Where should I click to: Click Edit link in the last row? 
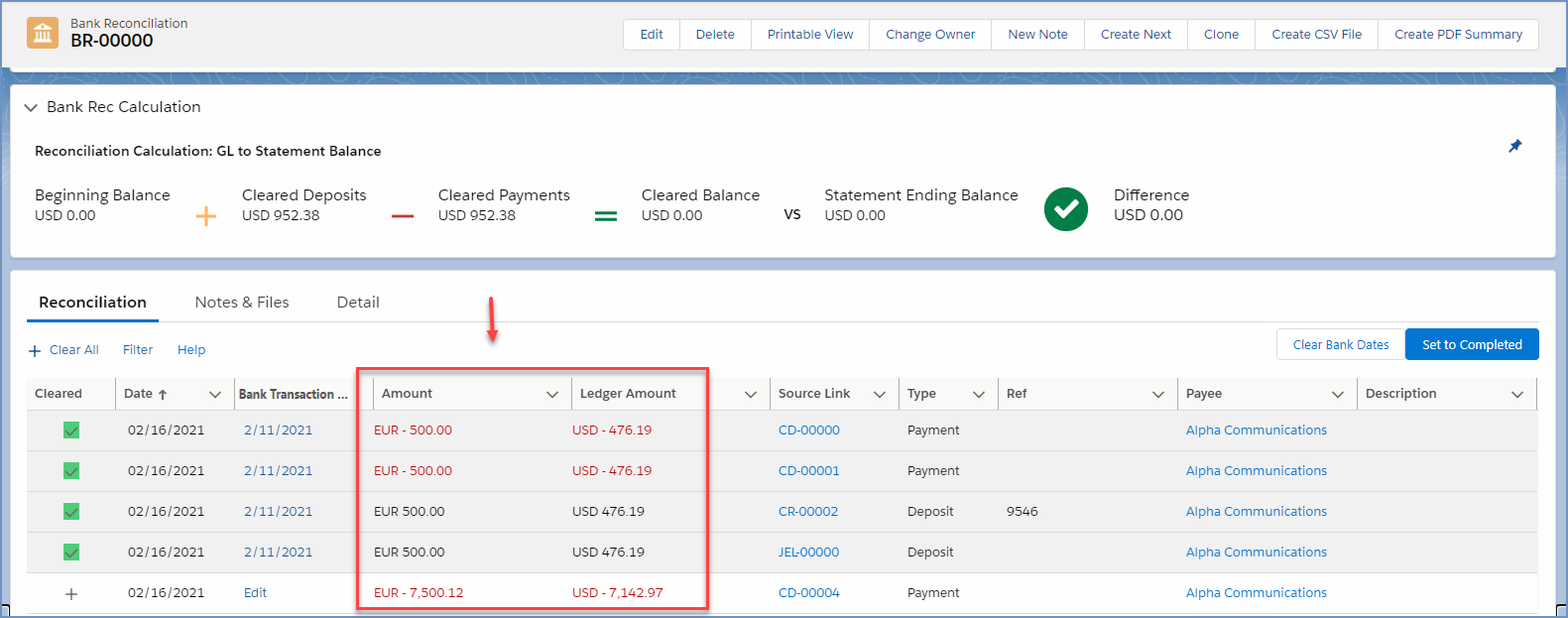[x=255, y=593]
